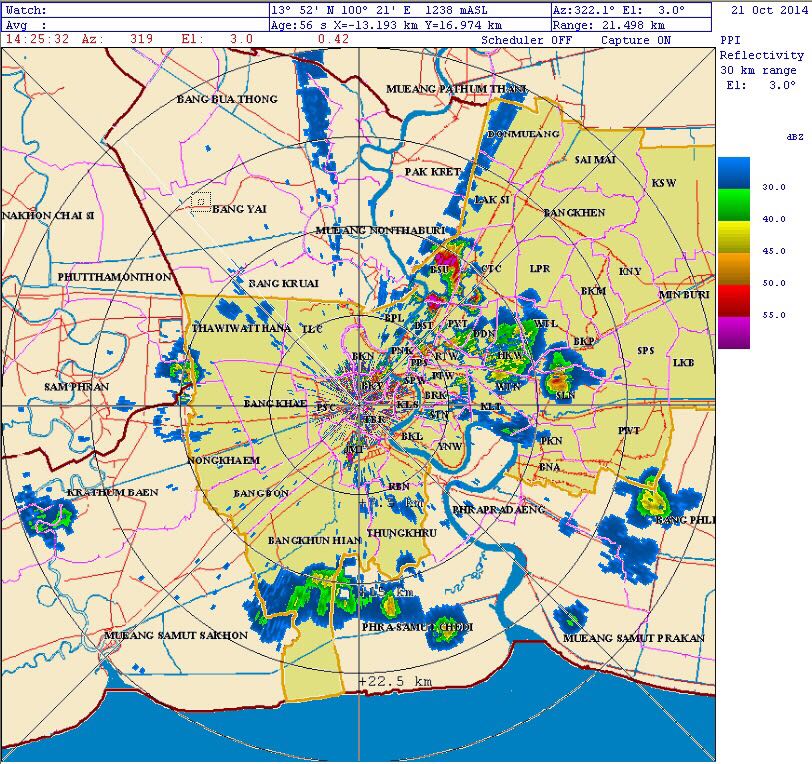Viewport: 812px width, 764px height.
Task: Toggle the Scheduler OFF status
Action: click(527, 40)
